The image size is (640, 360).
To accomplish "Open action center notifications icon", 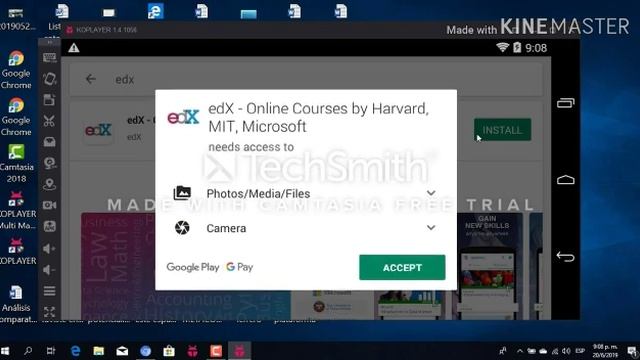I will [631, 351].
